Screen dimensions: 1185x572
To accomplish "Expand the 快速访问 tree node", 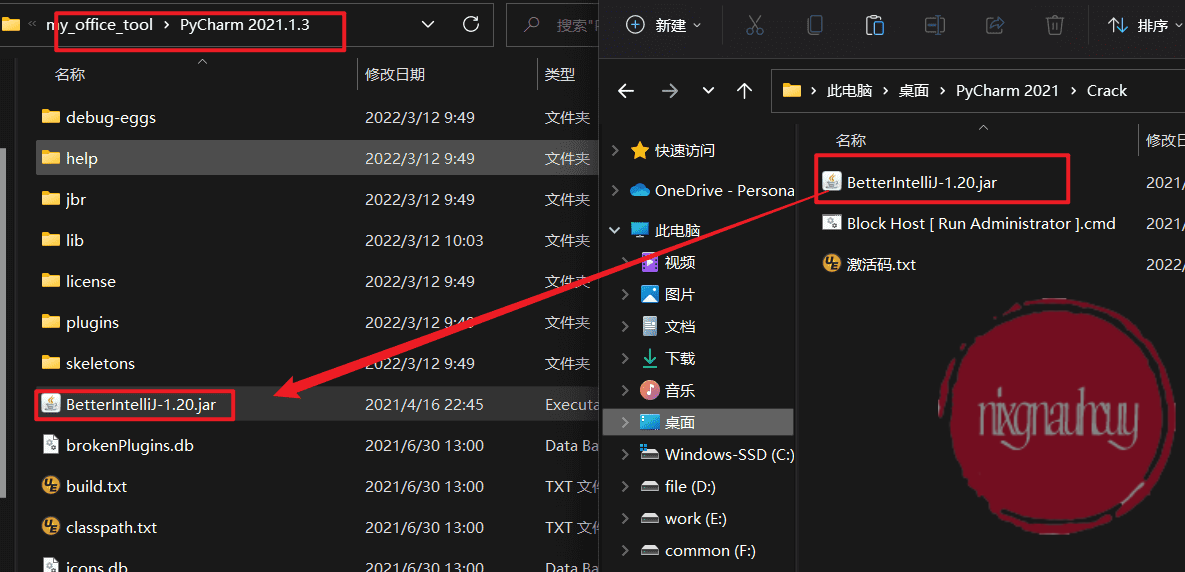I will coord(615,150).
